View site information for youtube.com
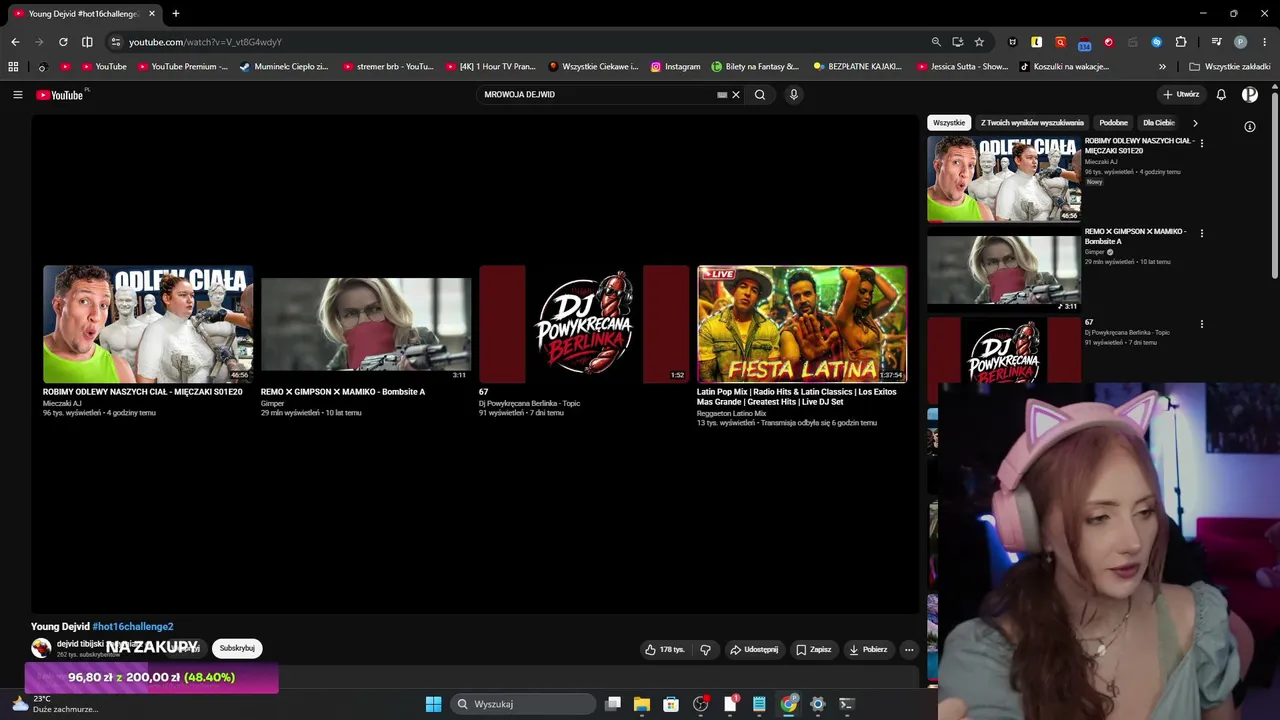Image resolution: width=1280 pixels, height=720 pixels. (x=116, y=42)
